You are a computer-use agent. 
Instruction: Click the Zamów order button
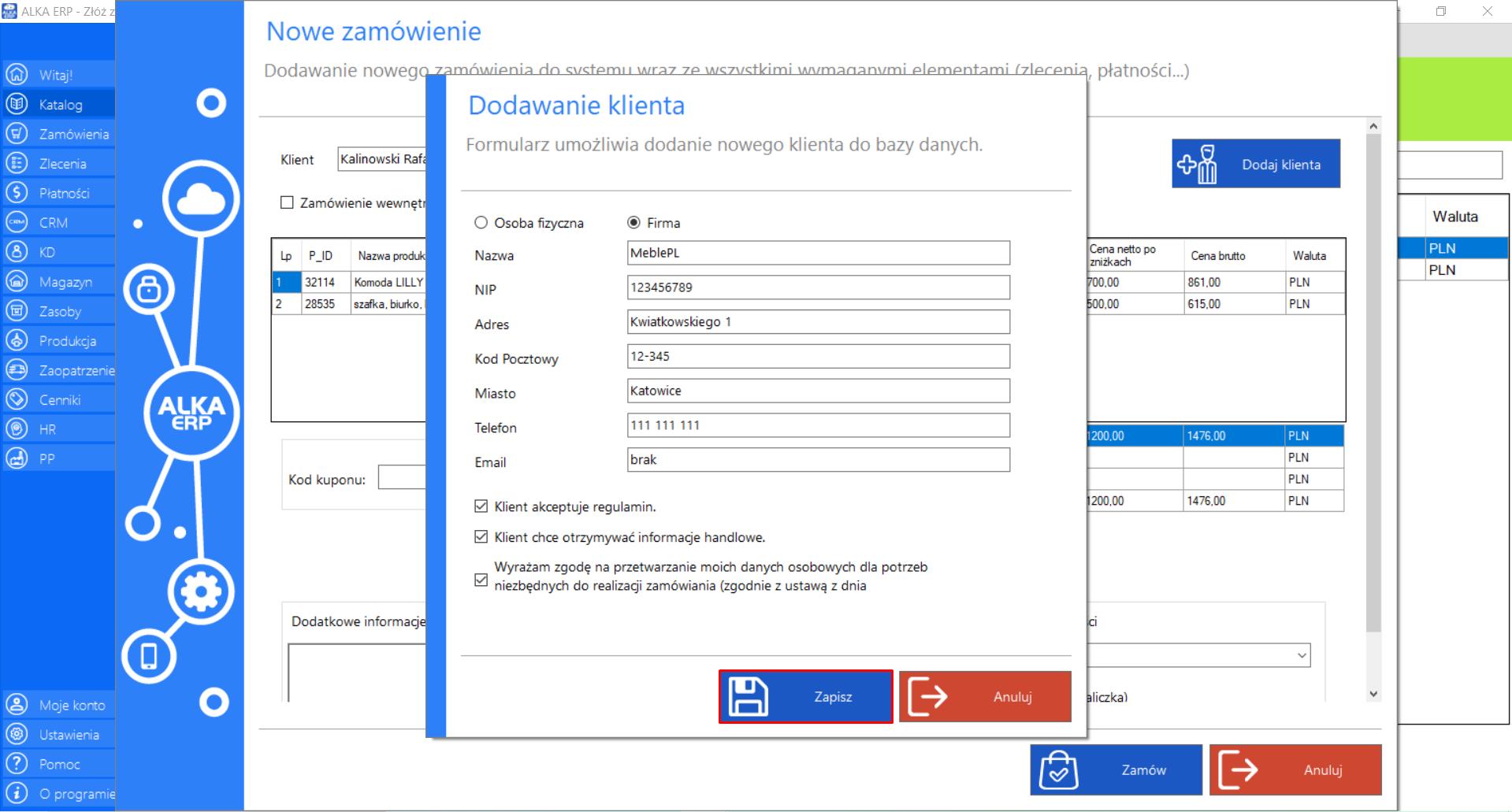[x=1116, y=769]
